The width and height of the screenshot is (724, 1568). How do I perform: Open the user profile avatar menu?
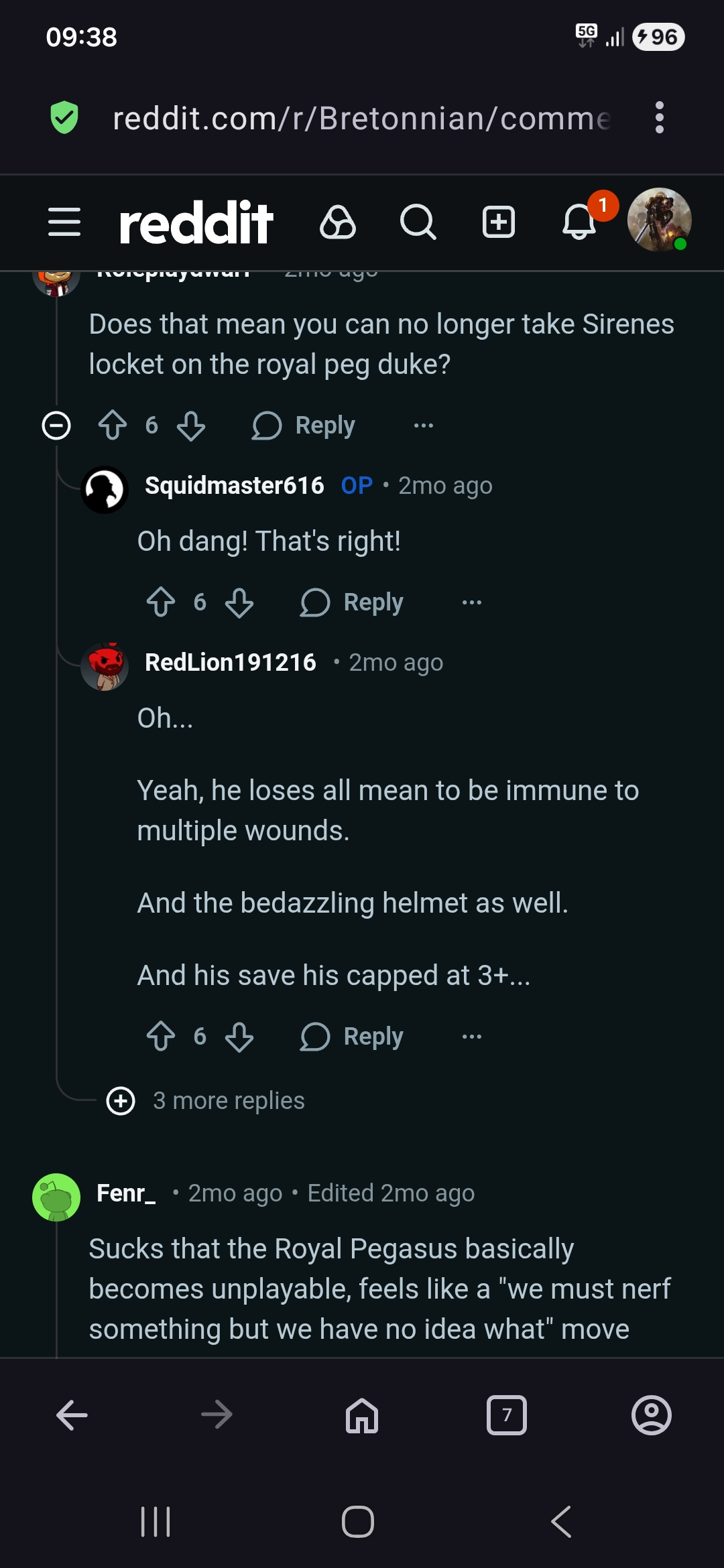pos(660,220)
